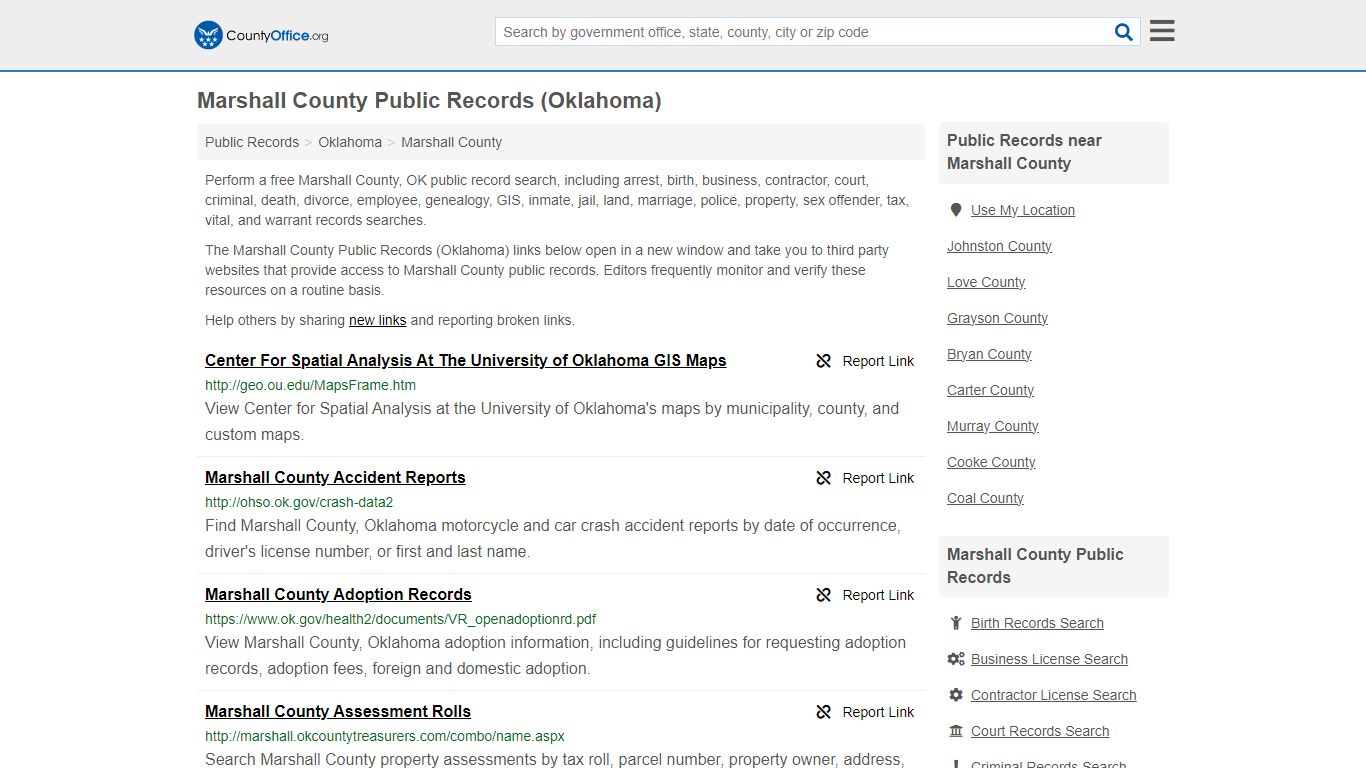Select Marshall County breadcrumb
The height and width of the screenshot is (768, 1366).
pyautogui.click(x=451, y=142)
